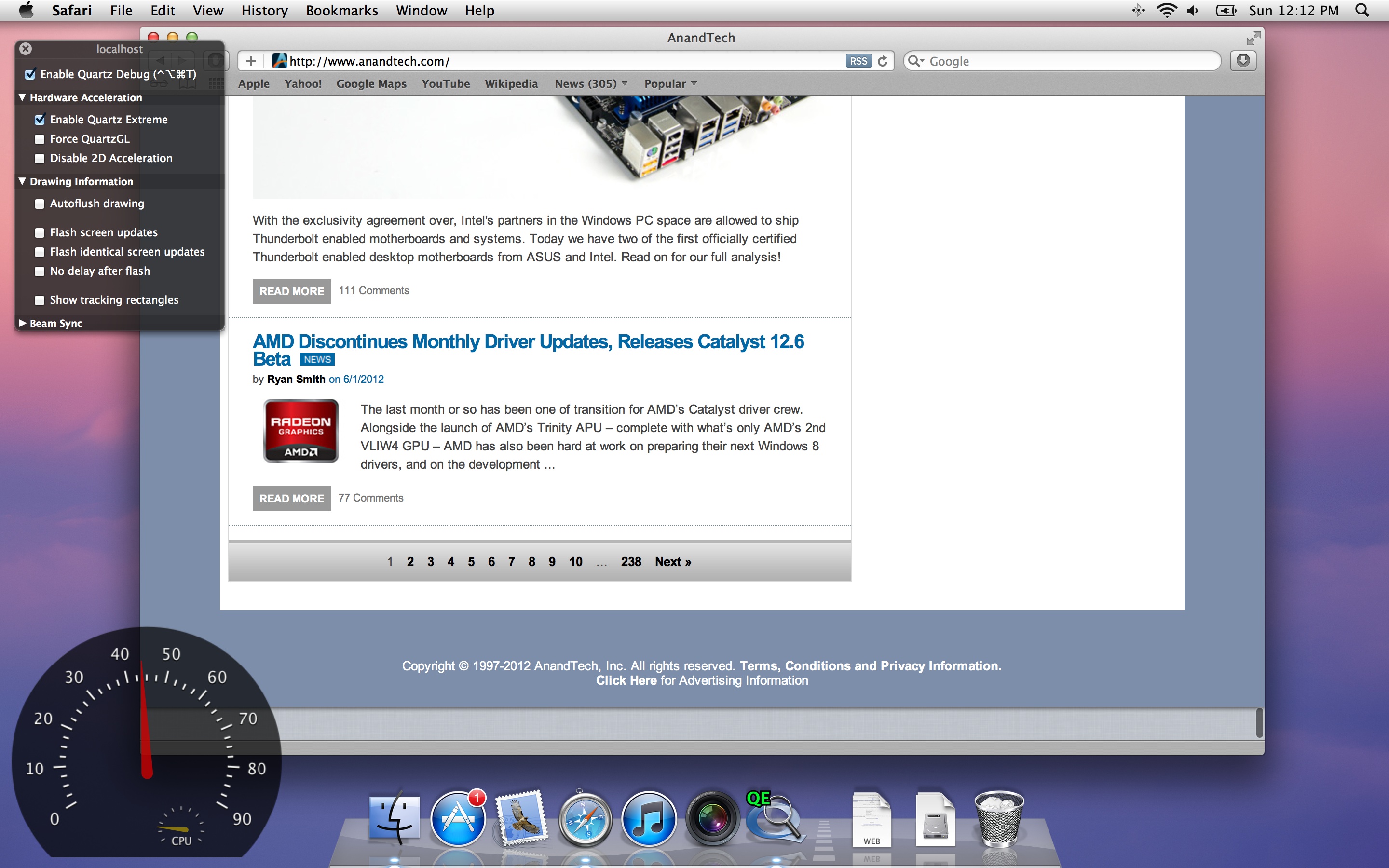Check Disable 2D Acceleration
Image resolution: width=1389 pixels, height=868 pixels.
click(x=40, y=158)
